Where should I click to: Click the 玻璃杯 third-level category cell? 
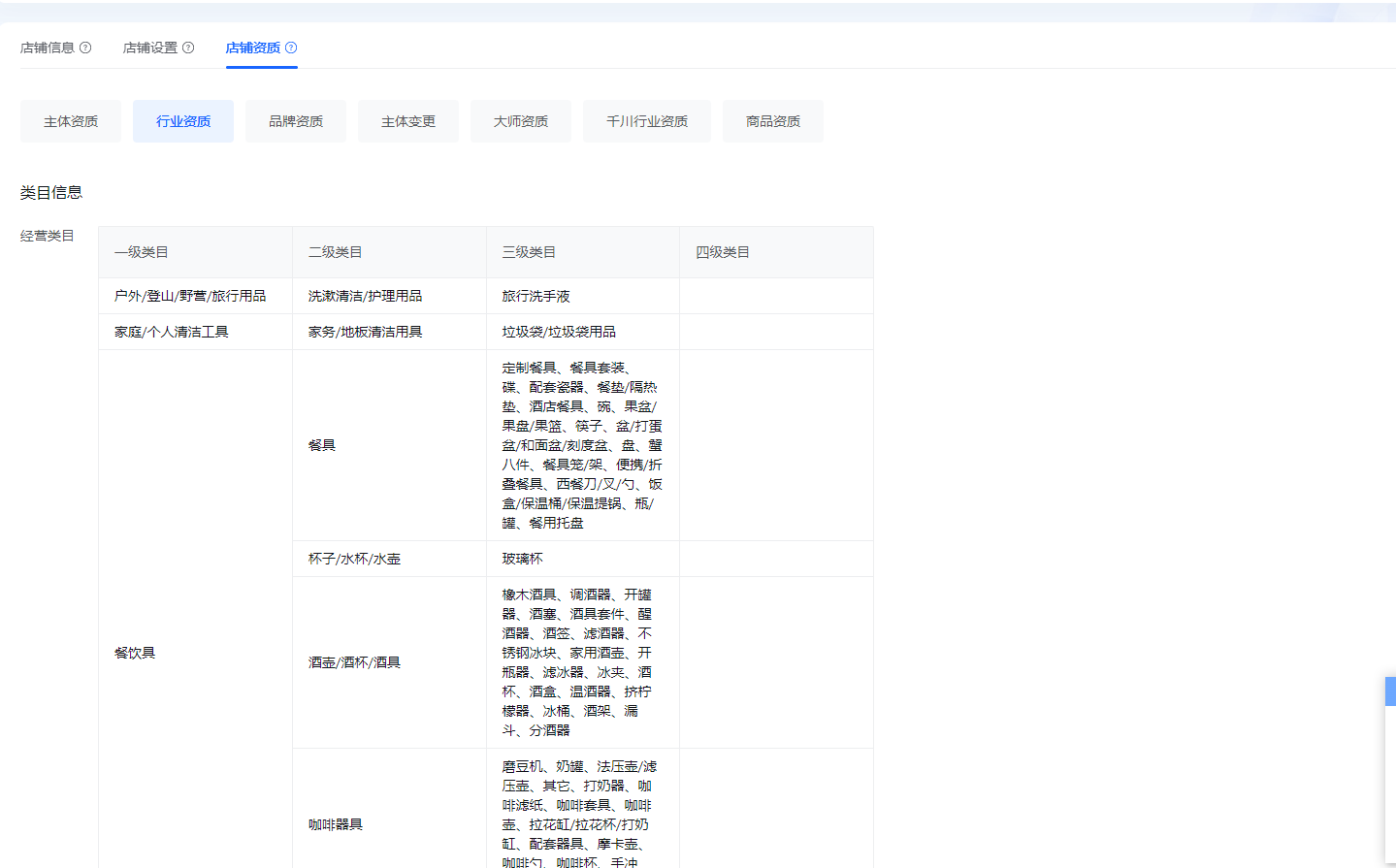[x=523, y=559]
